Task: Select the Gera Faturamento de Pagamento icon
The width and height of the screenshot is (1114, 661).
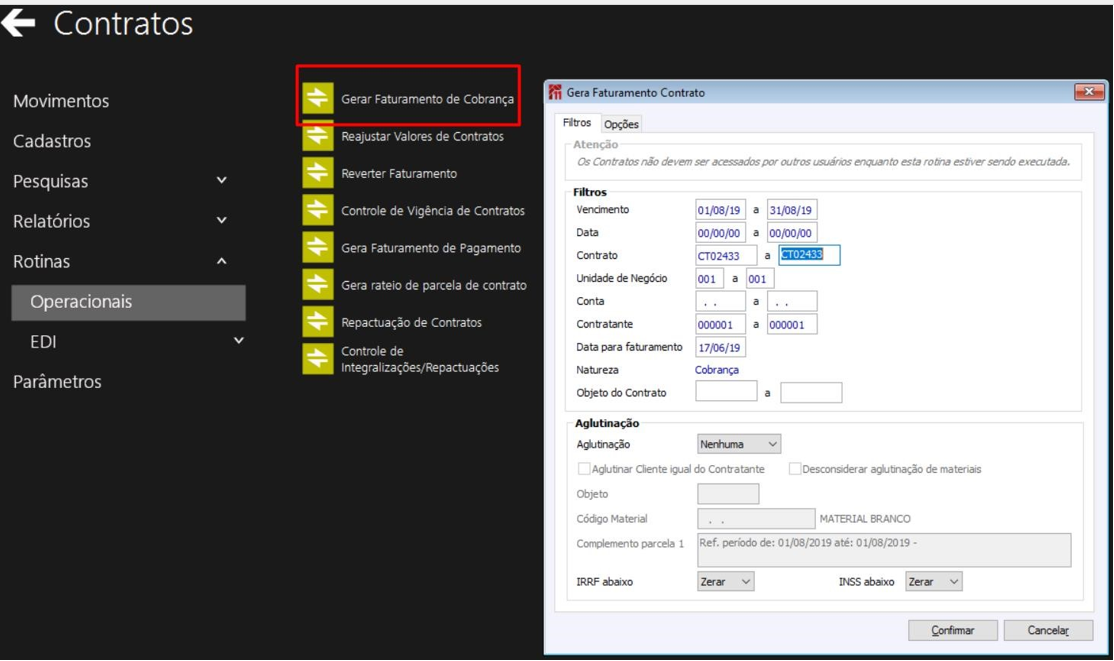Action: (318, 247)
